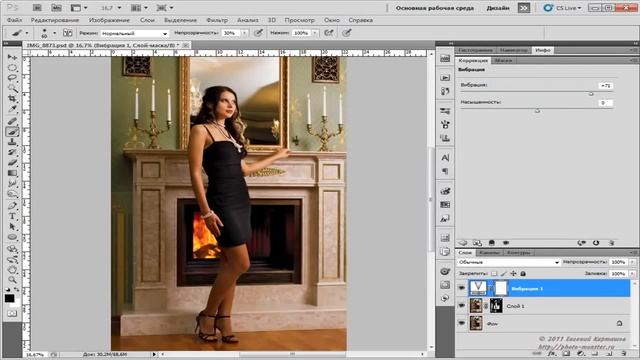The height and width of the screenshot is (360, 640).
Task: Select the Move tool
Action: tap(12, 57)
